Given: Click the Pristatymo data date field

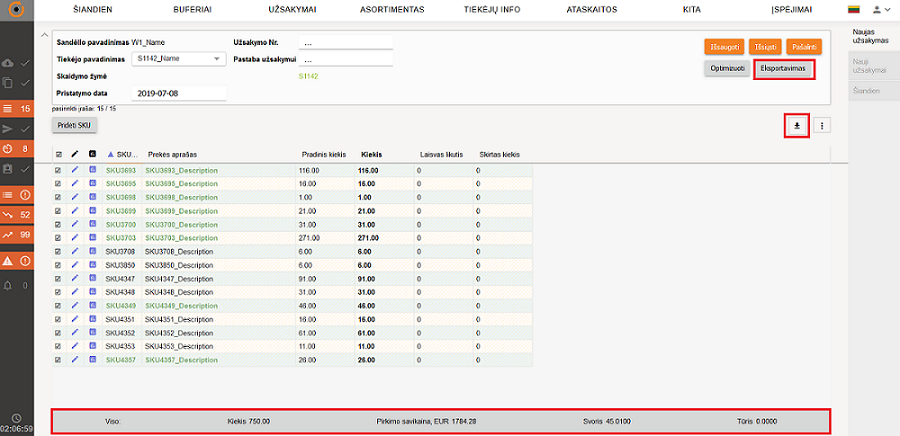Looking at the screenshot, I should (180, 92).
